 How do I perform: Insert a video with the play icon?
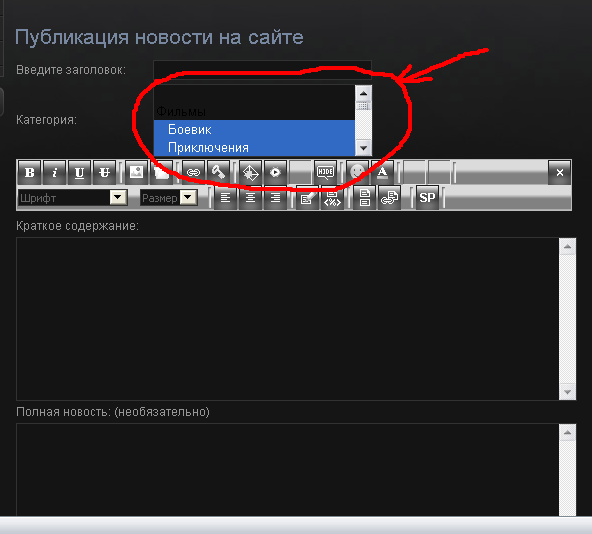click(x=275, y=172)
